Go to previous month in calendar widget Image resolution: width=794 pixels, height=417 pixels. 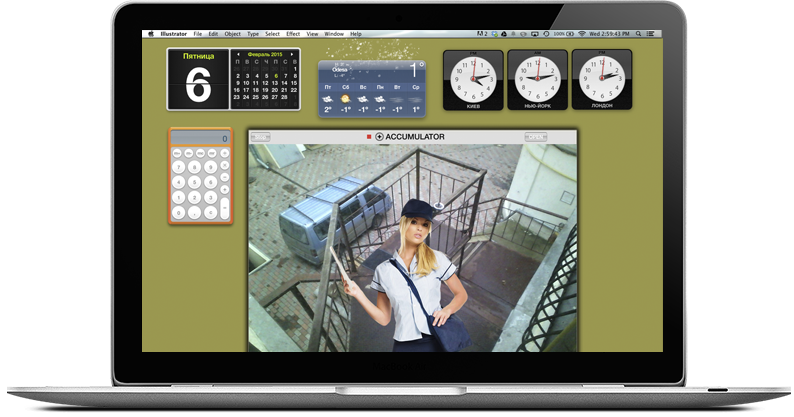pyautogui.click(x=238, y=54)
